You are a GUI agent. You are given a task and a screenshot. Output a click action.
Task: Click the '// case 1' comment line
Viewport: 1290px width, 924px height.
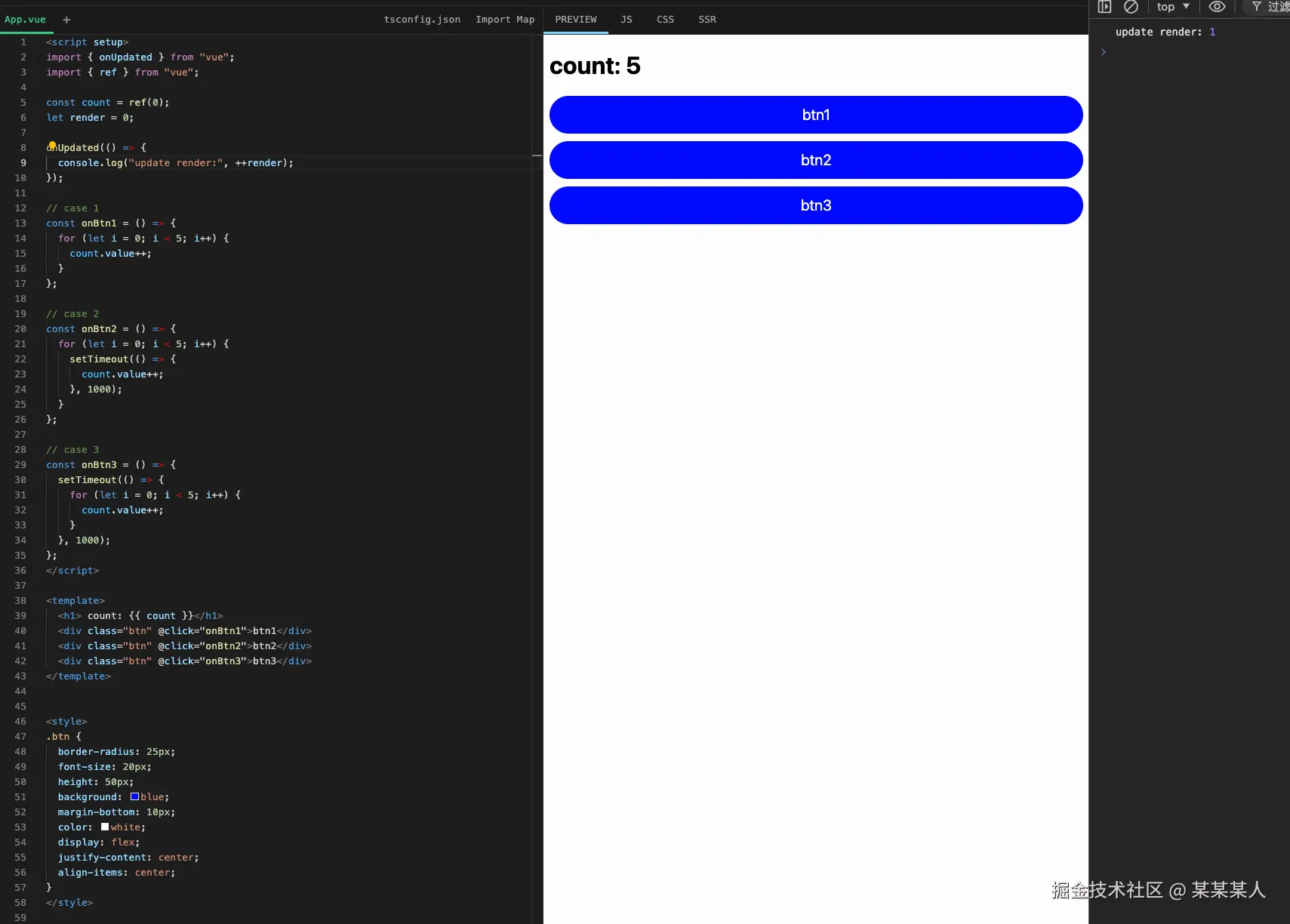click(x=72, y=208)
